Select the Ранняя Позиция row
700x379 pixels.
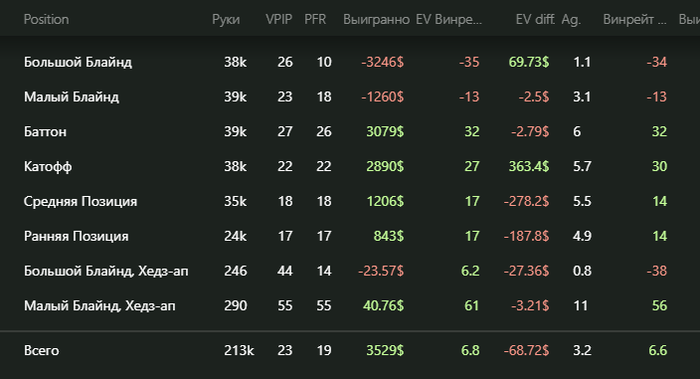[350, 236]
